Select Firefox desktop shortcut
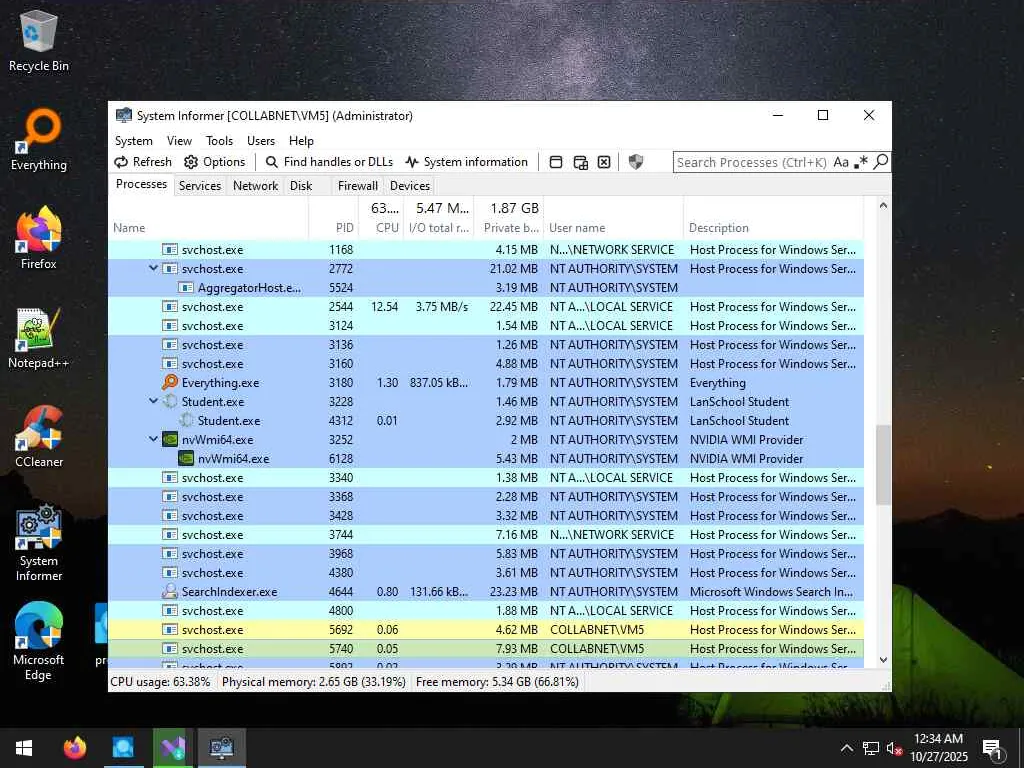1024x768 pixels. click(x=39, y=238)
